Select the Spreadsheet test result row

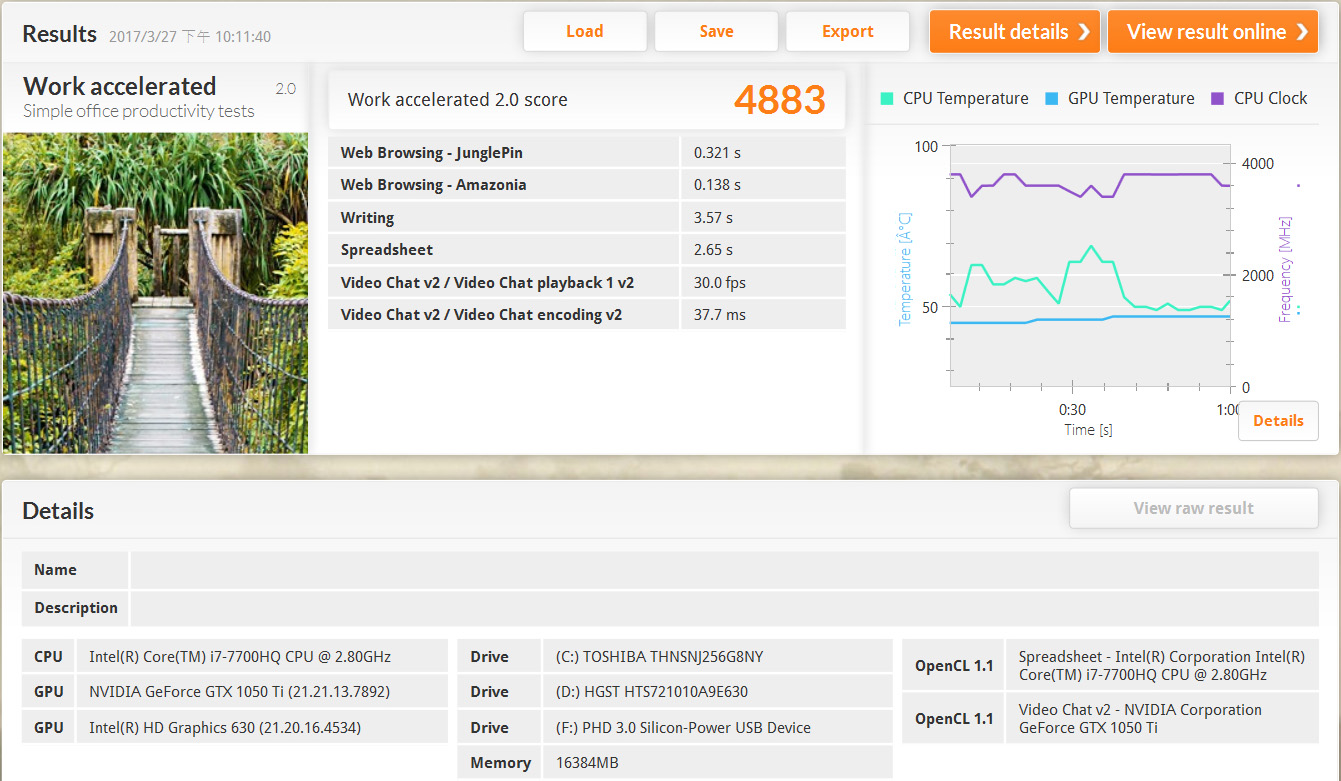(x=586, y=250)
